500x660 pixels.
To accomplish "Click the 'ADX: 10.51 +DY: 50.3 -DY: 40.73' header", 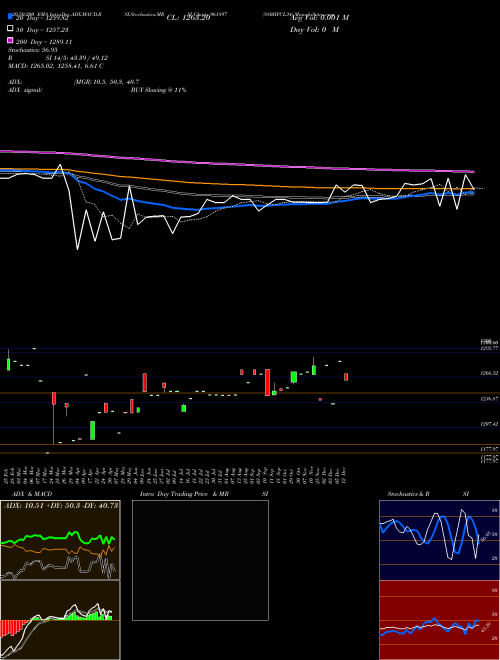I will pos(61,505).
